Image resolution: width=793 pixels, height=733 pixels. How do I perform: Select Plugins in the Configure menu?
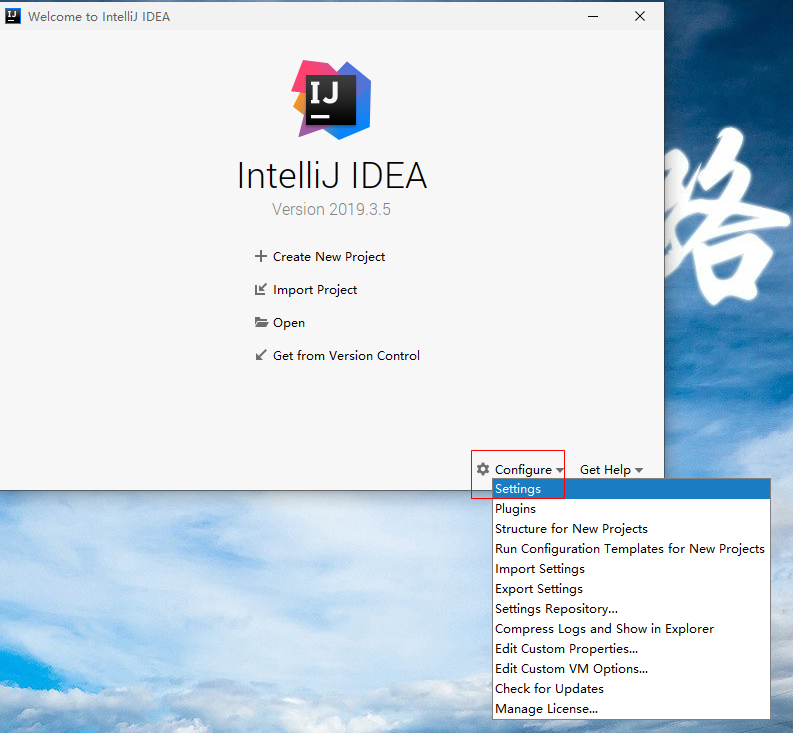pyautogui.click(x=631, y=509)
